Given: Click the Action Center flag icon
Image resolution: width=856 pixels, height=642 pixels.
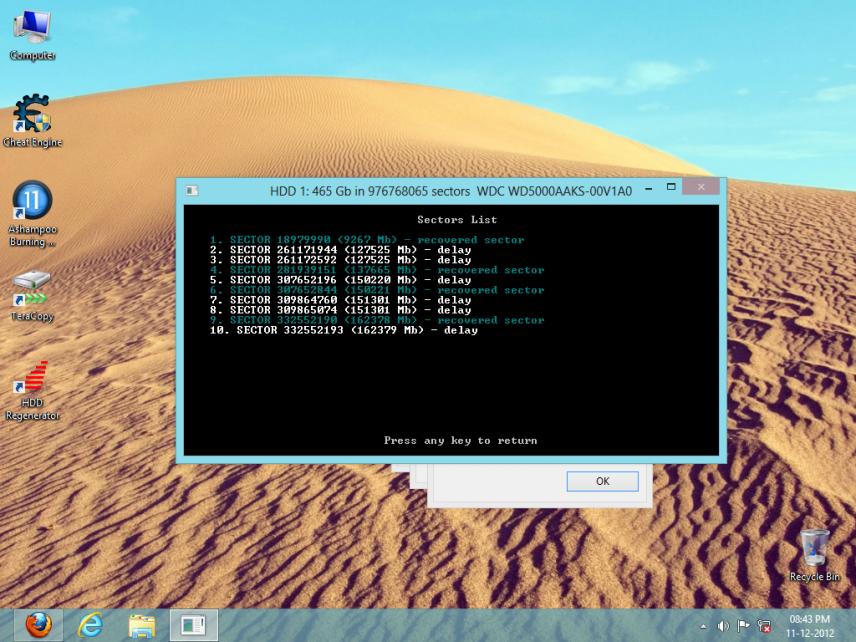Looking at the screenshot, I should 743,626.
